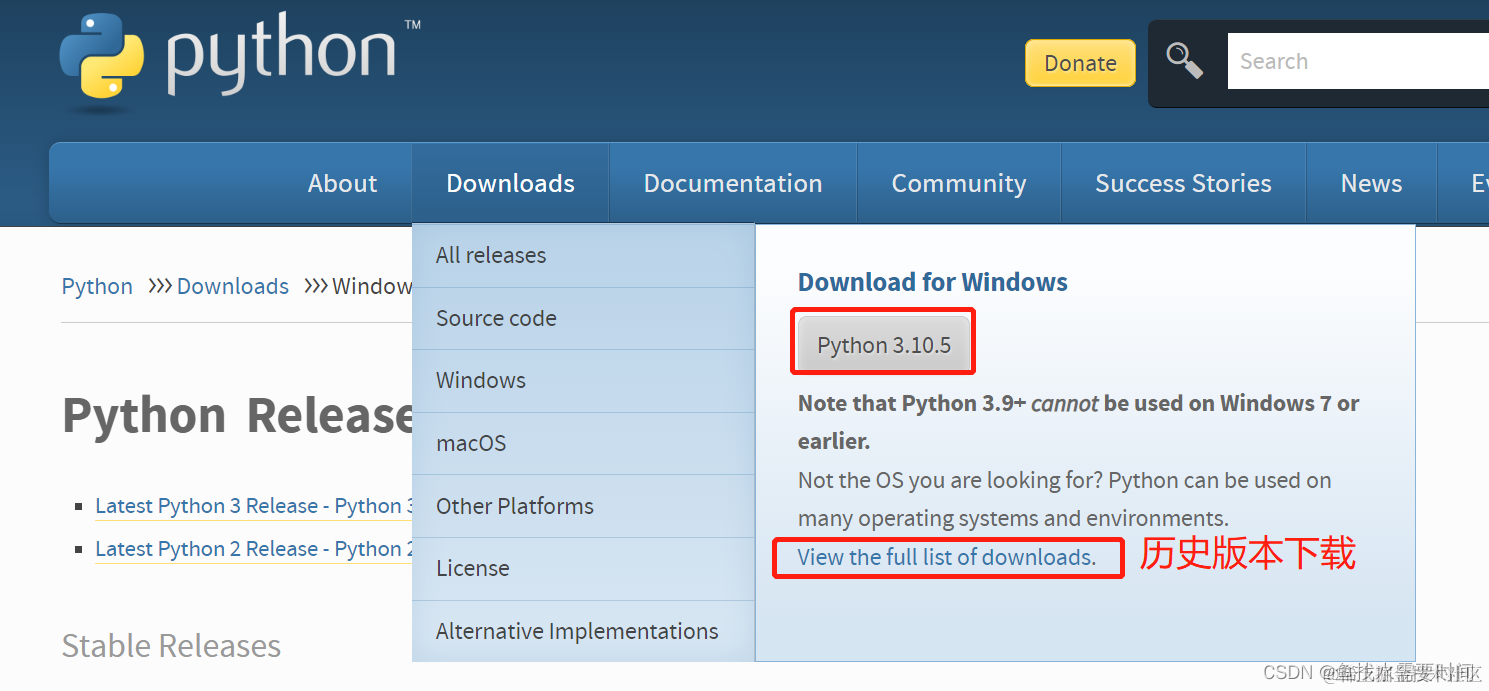
Task: Select Alternative Implementations menu entry
Action: coord(577,631)
